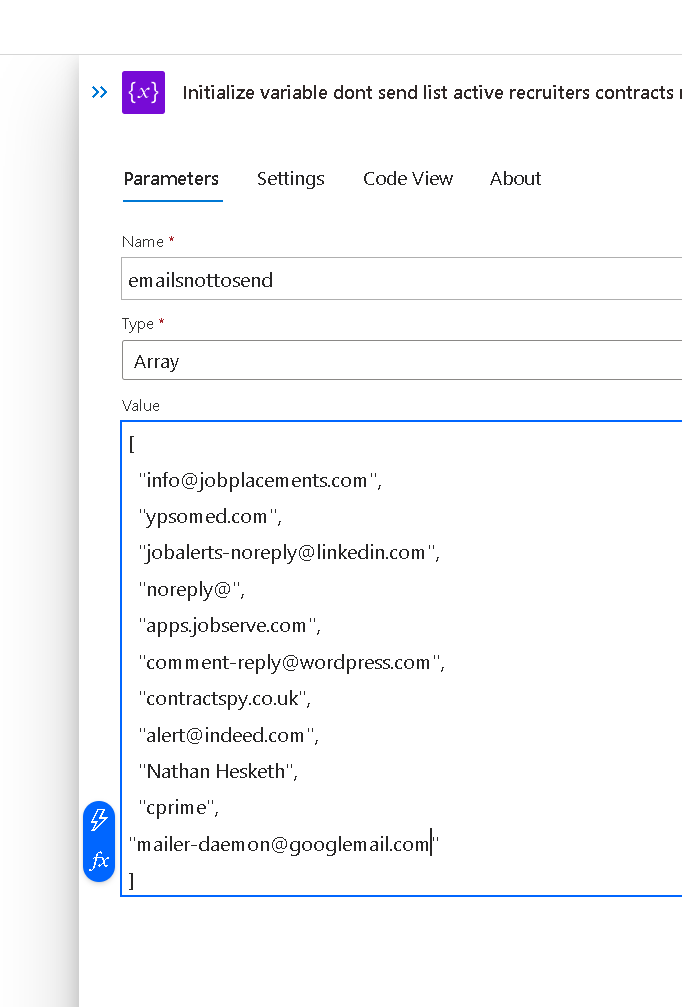Click the action title Initialize variable dont send list
Screen dimensions: 682x1007
(432, 92)
